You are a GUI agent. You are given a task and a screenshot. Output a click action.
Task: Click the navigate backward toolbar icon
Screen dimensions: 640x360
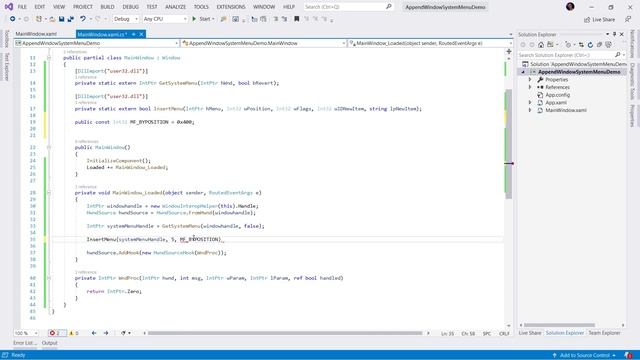(13, 19)
